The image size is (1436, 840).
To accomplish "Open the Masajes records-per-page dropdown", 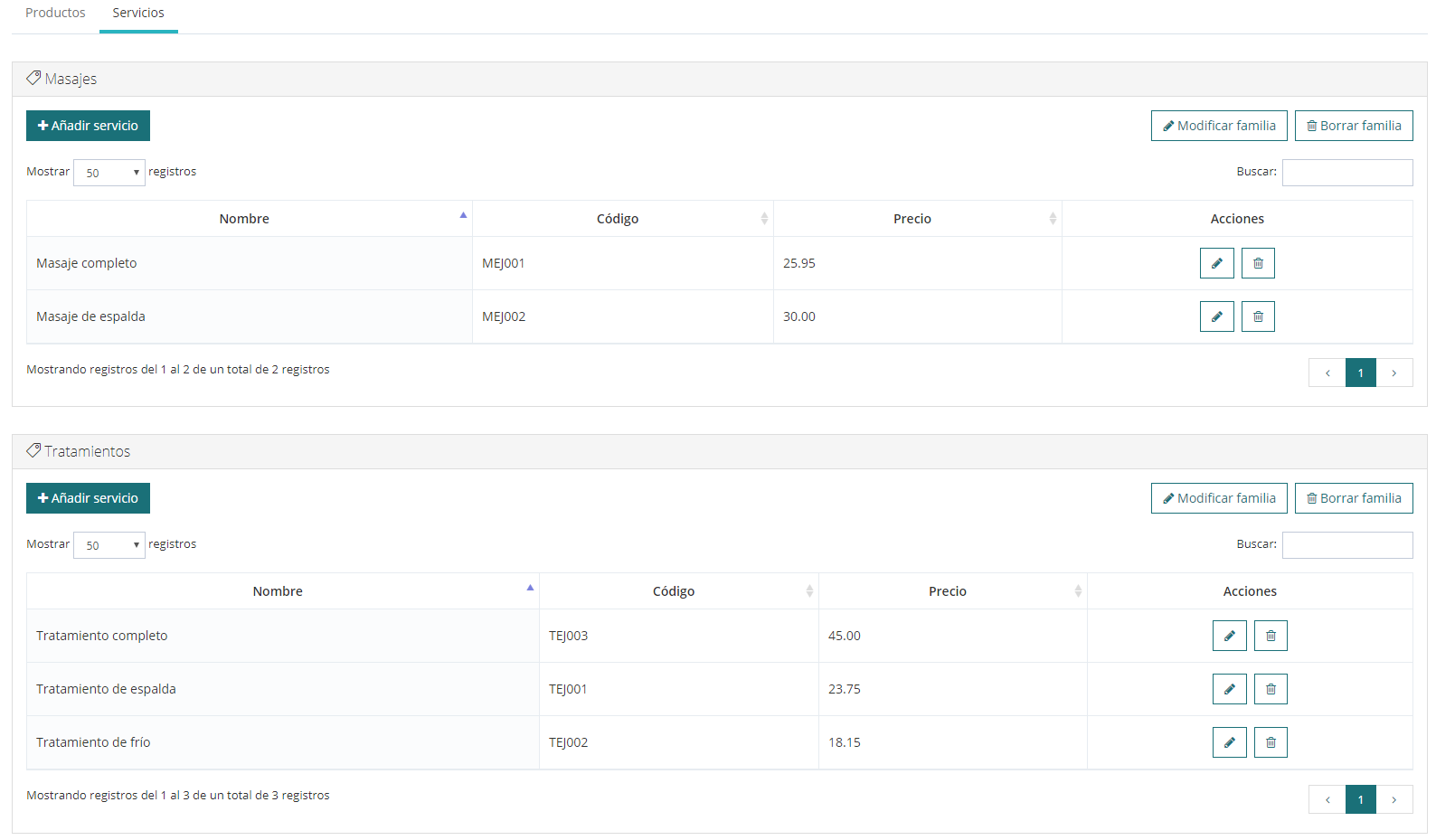I will click(109, 173).
